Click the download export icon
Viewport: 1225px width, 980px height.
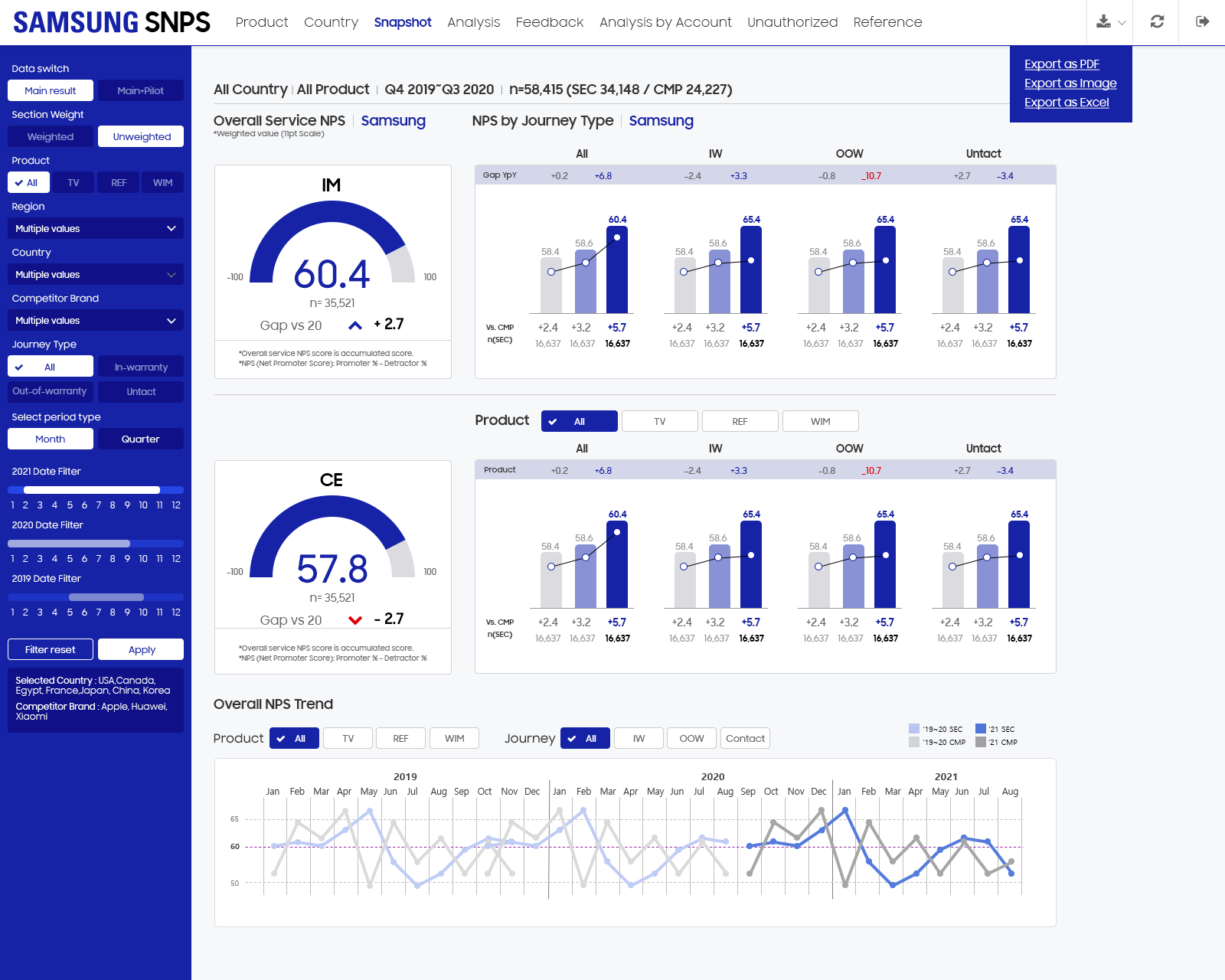(x=1103, y=21)
